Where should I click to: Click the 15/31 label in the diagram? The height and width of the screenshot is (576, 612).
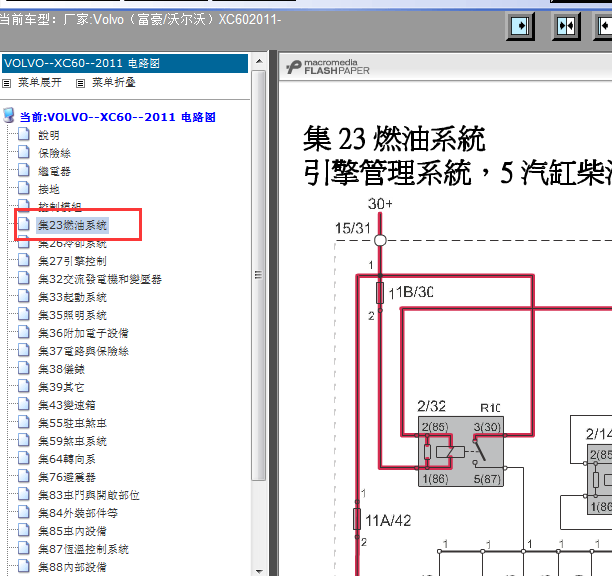pyautogui.click(x=353, y=228)
